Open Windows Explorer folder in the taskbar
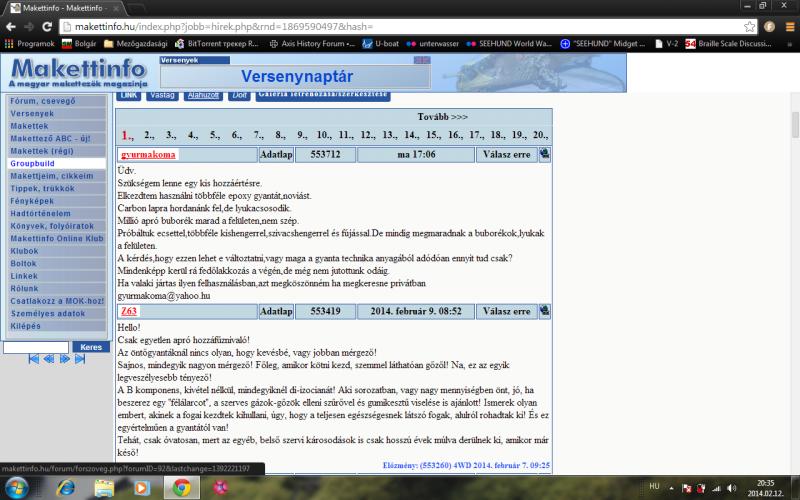Image resolution: width=800 pixels, height=500 pixels. coord(103,487)
